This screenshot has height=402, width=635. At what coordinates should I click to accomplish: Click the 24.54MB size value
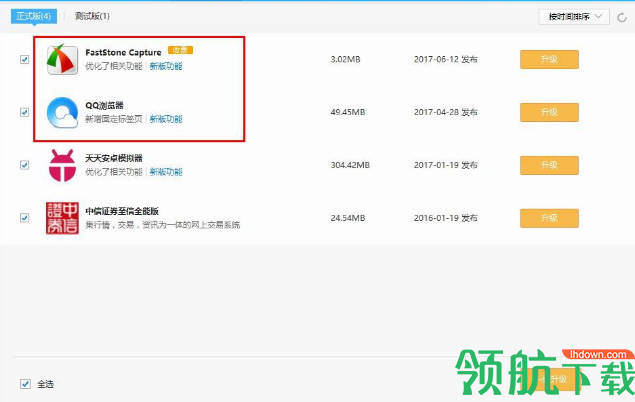coord(348,218)
